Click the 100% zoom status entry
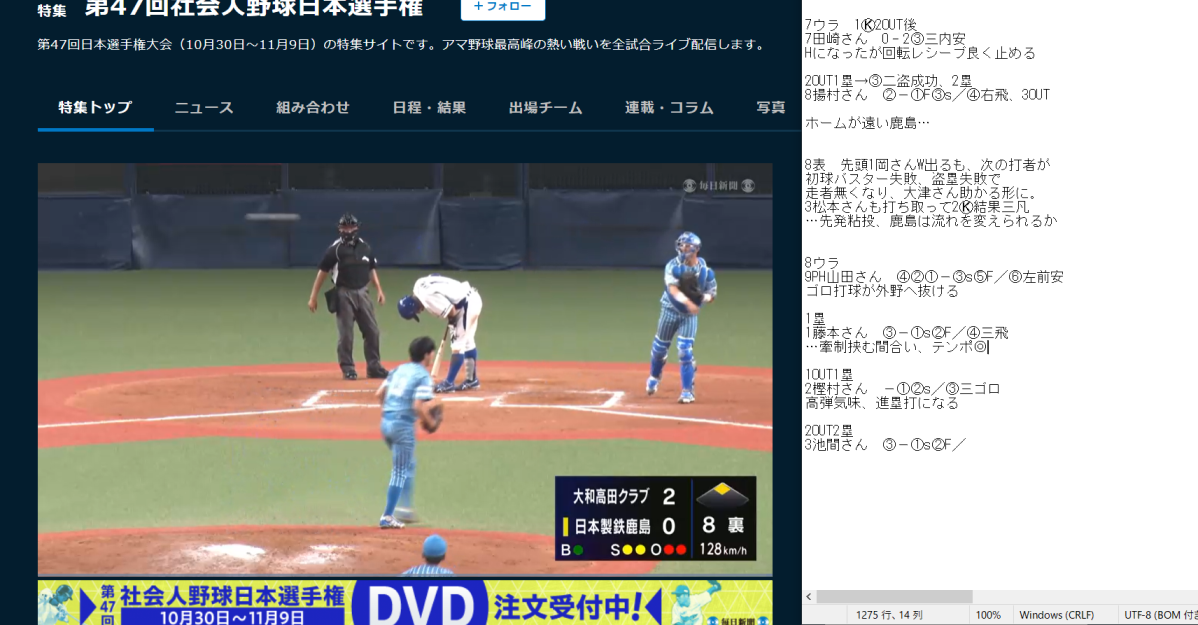Viewport: 1198px width, 625px height. tap(988, 615)
